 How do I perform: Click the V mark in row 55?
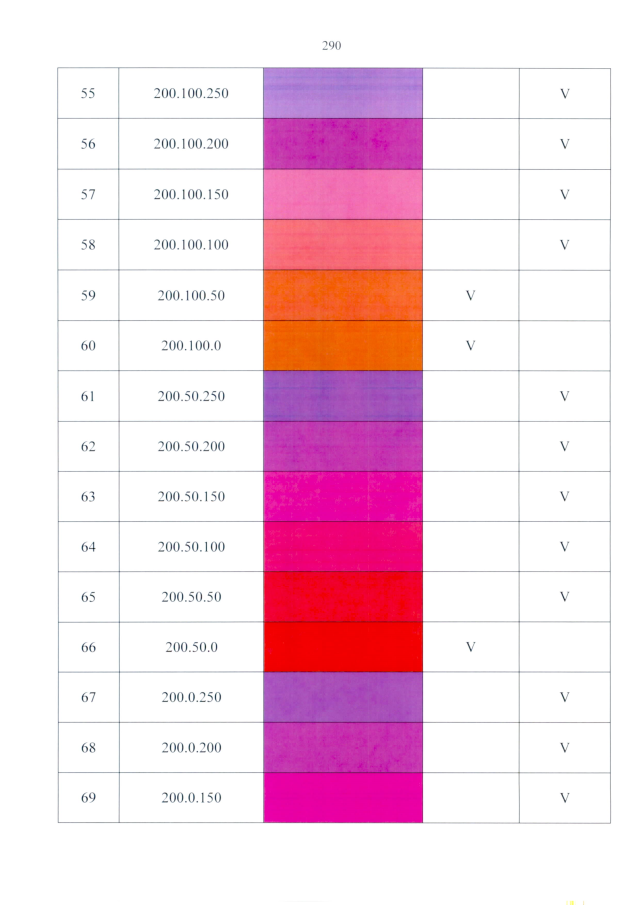pyautogui.click(x=564, y=94)
